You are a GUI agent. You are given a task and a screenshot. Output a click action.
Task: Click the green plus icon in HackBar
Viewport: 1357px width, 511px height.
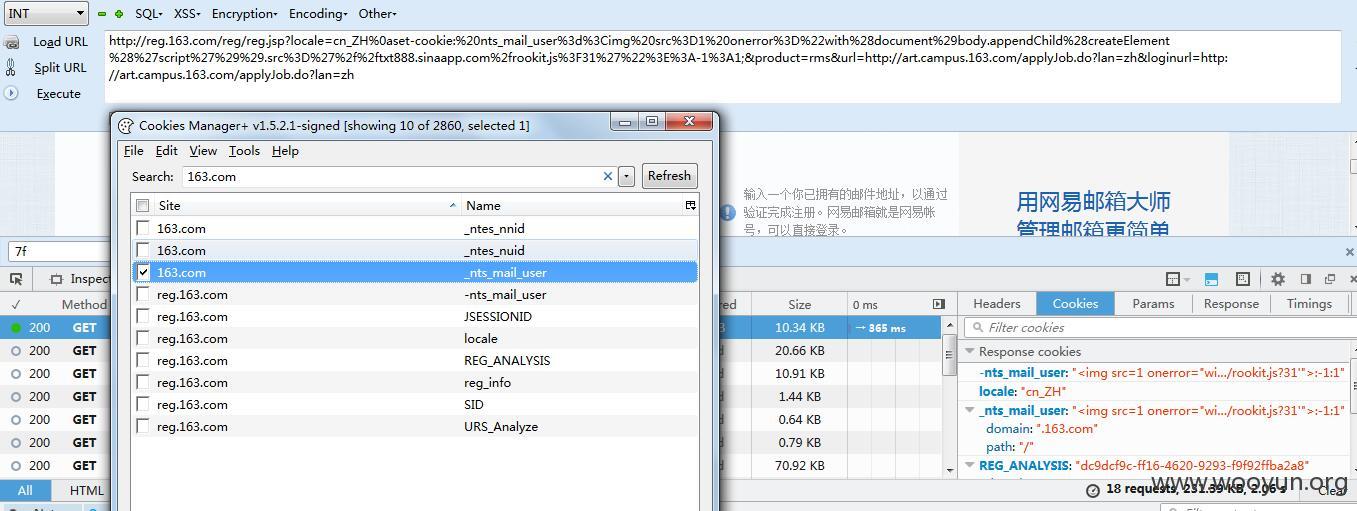(119, 14)
